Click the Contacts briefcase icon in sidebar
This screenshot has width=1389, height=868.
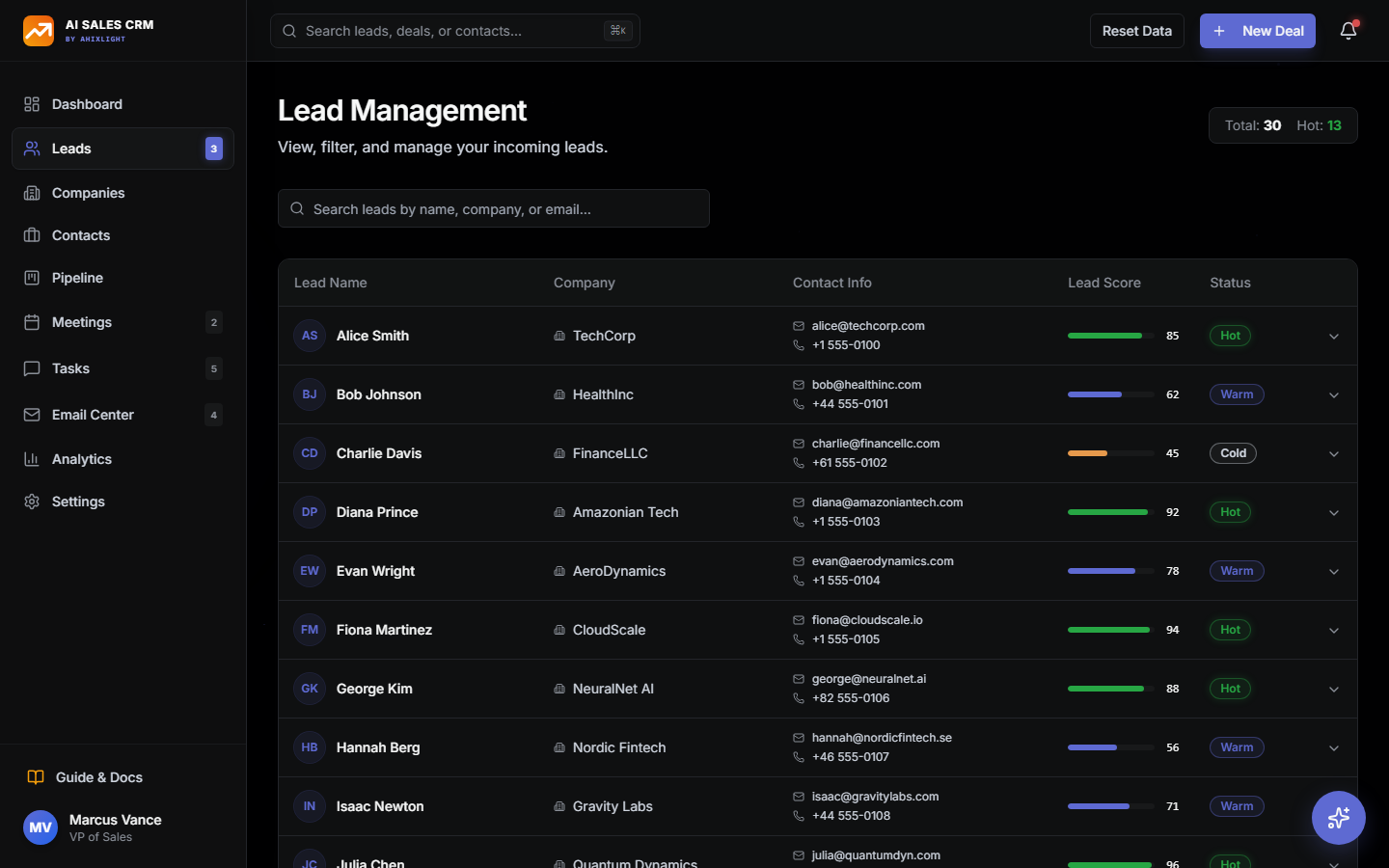tap(32, 235)
